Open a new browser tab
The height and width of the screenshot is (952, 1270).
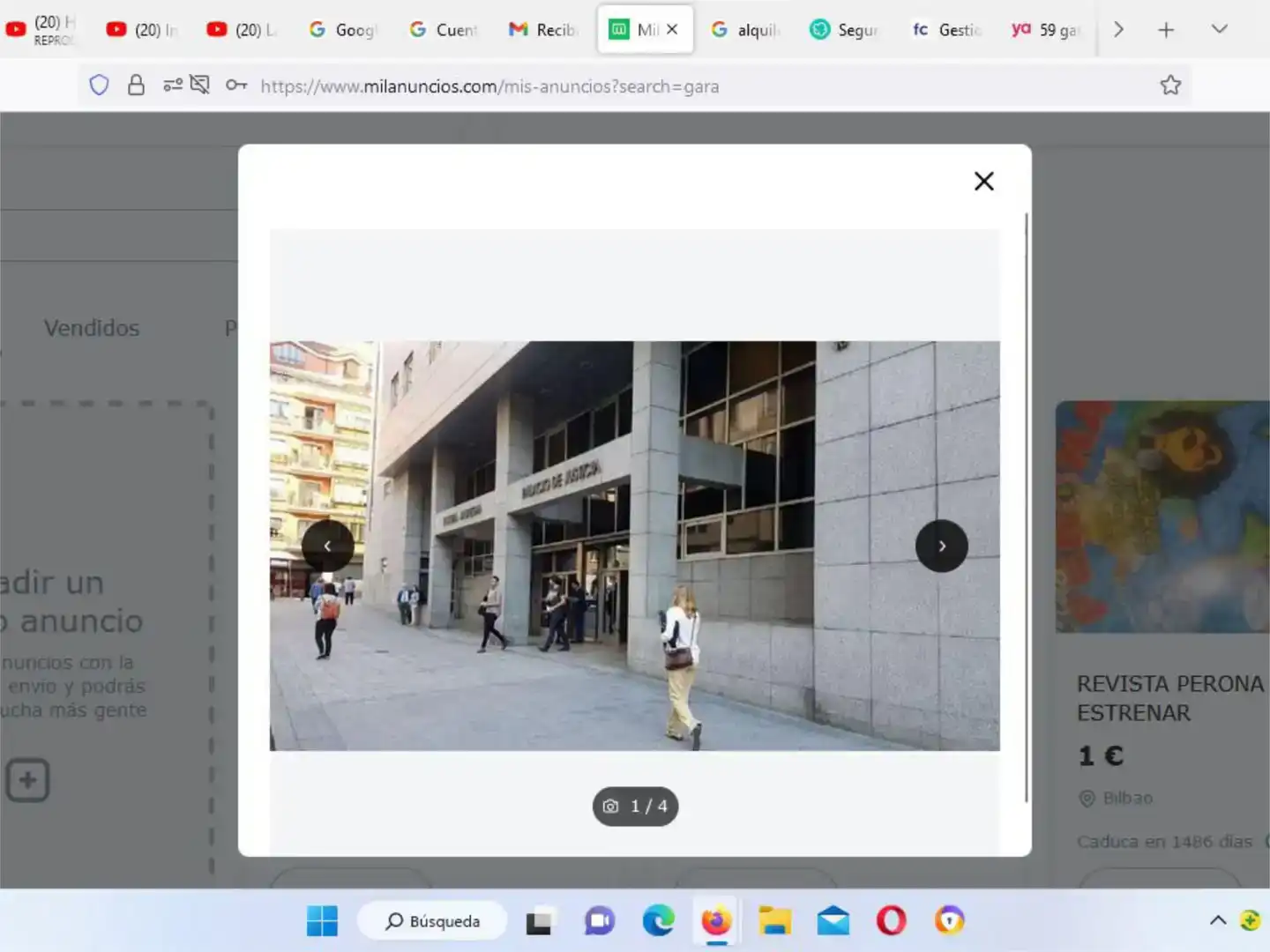click(x=1166, y=30)
